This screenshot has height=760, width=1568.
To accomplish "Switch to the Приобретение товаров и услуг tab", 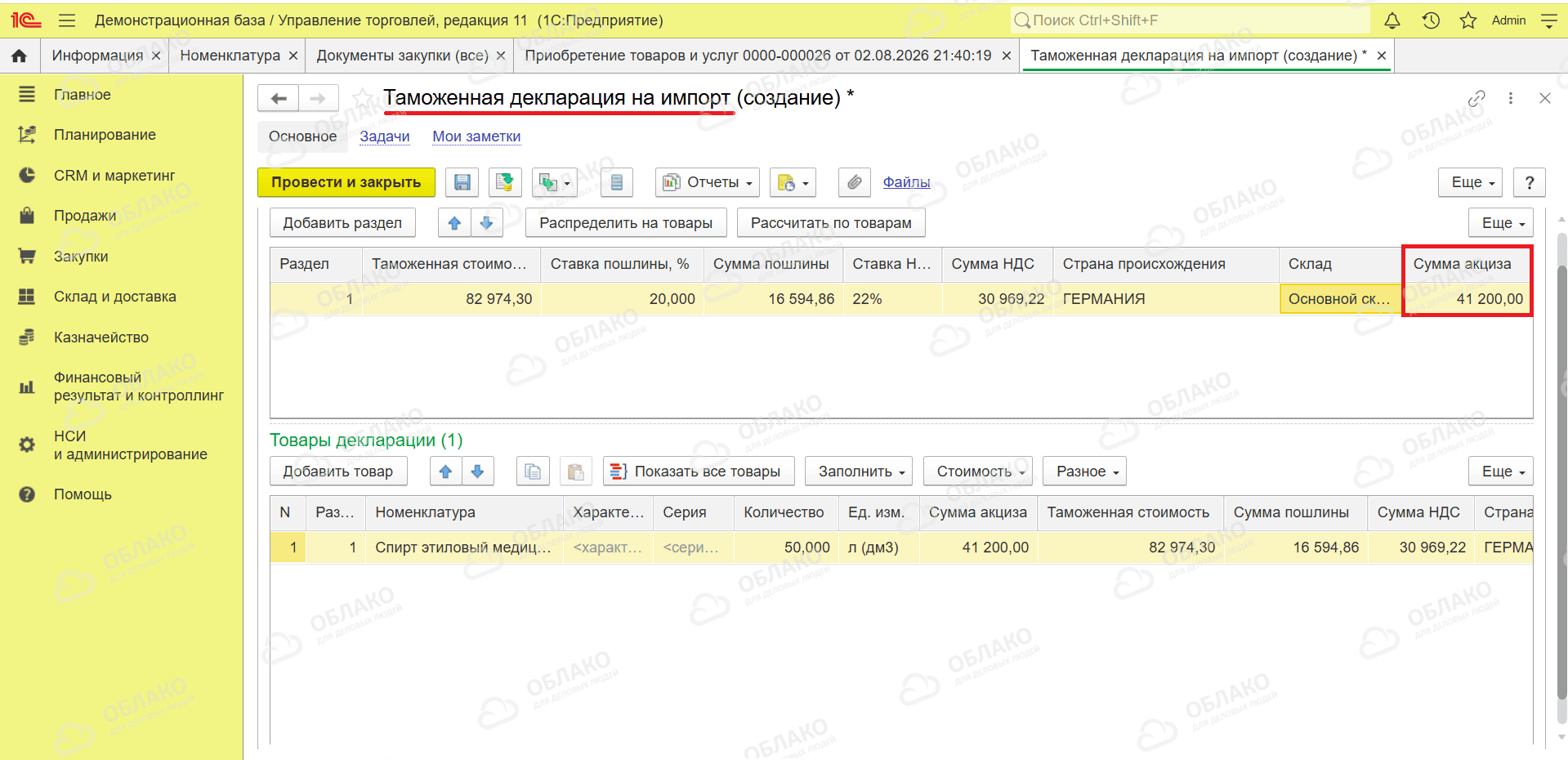I will click(757, 56).
